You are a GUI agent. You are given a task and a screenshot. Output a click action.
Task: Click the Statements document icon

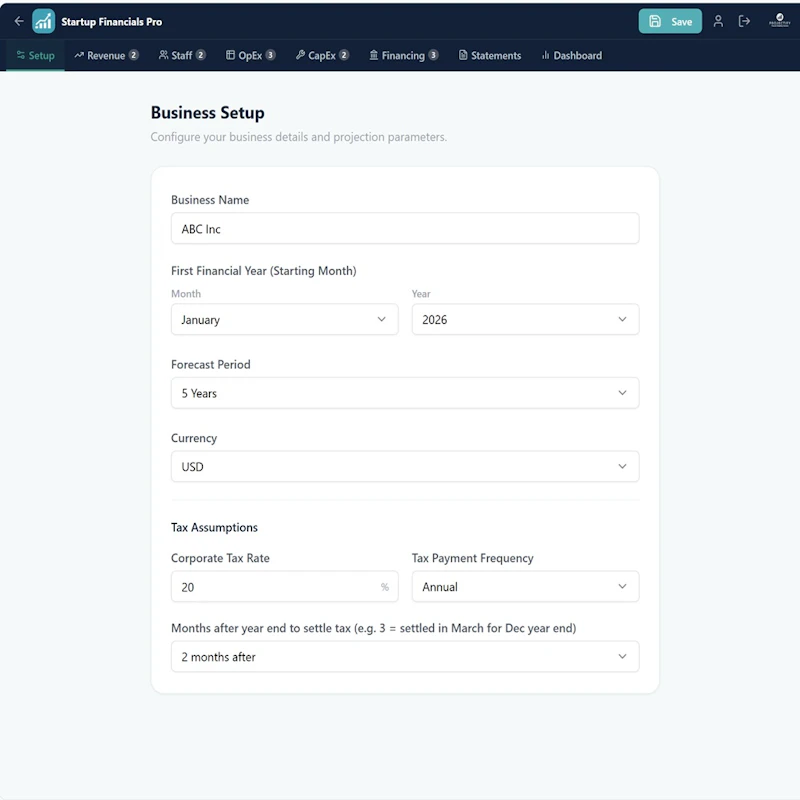click(x=463, y=55)
